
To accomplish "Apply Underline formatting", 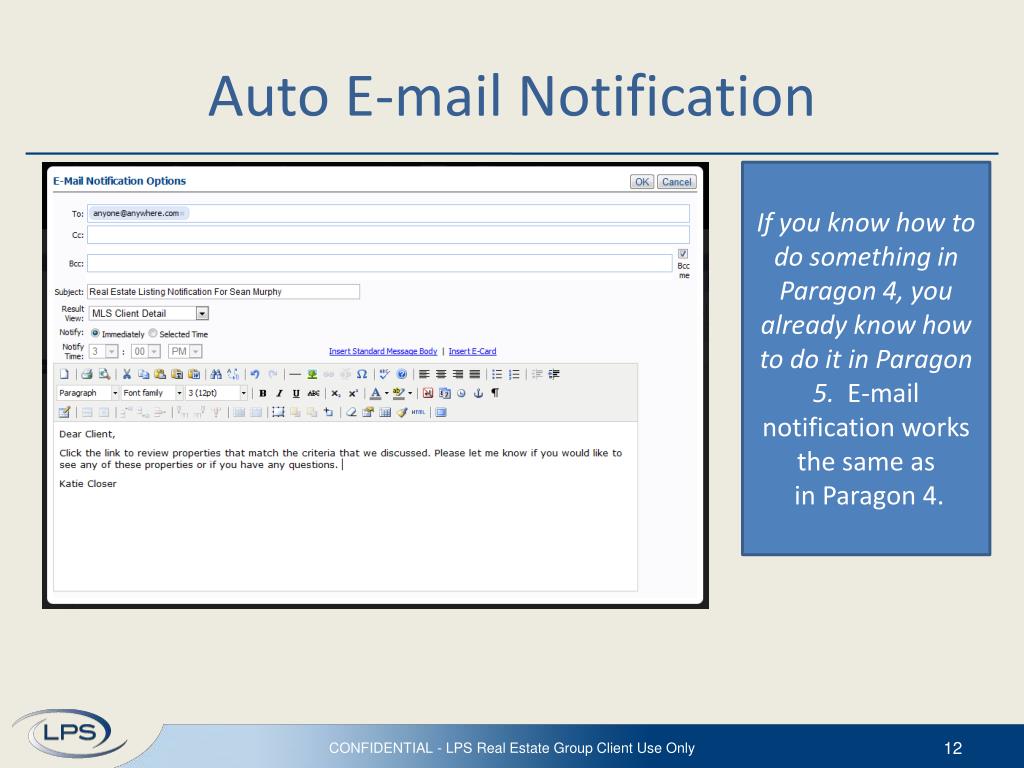I will [296, 393].
